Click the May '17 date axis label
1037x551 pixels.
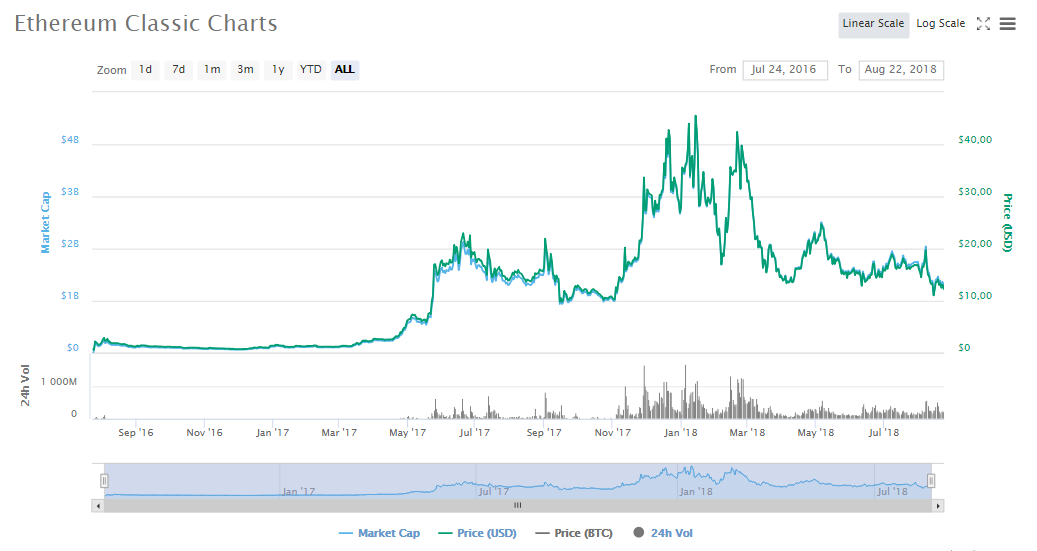(x=407, y=433)
